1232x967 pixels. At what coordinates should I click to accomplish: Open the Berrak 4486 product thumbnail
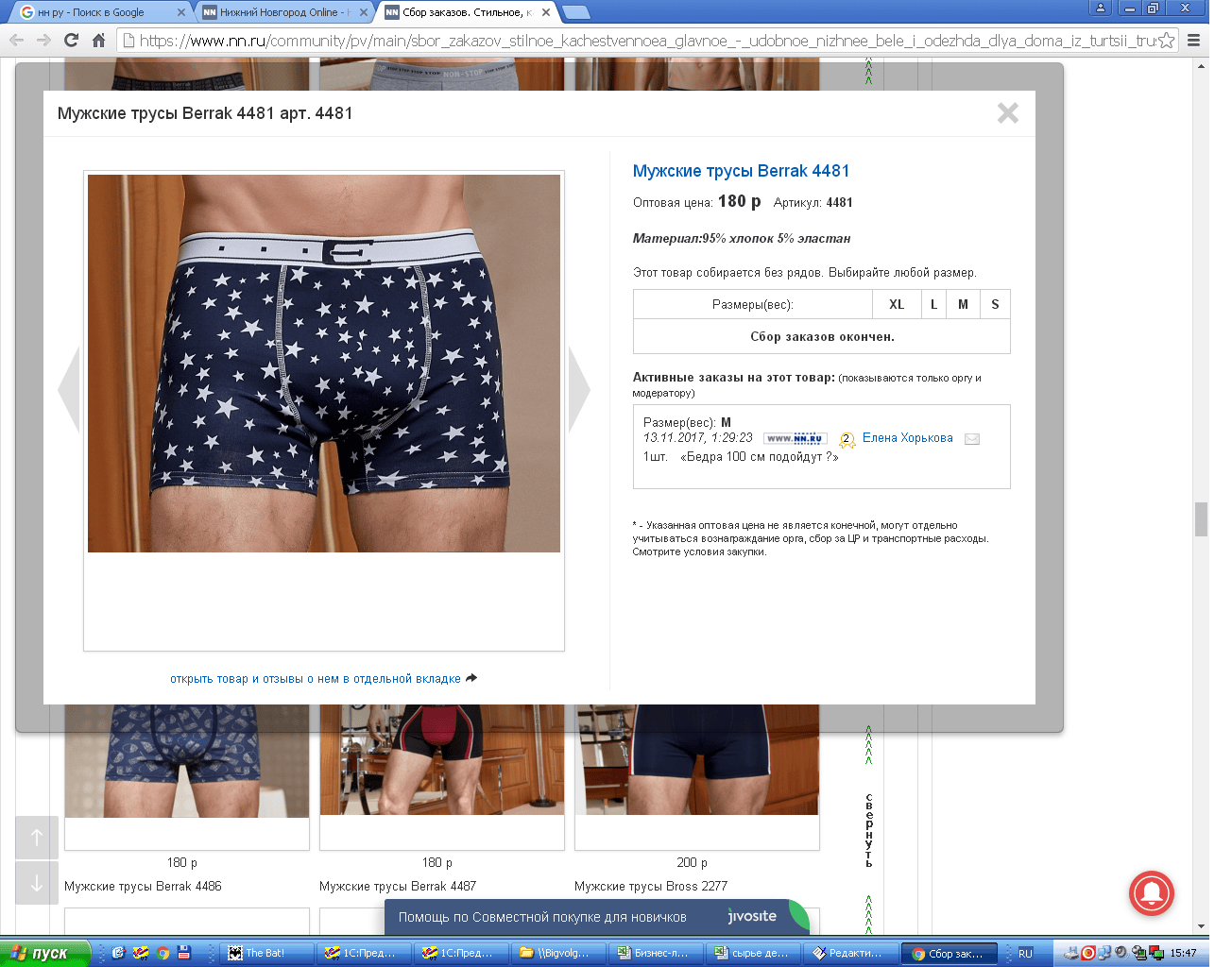[x=187, y=761]
